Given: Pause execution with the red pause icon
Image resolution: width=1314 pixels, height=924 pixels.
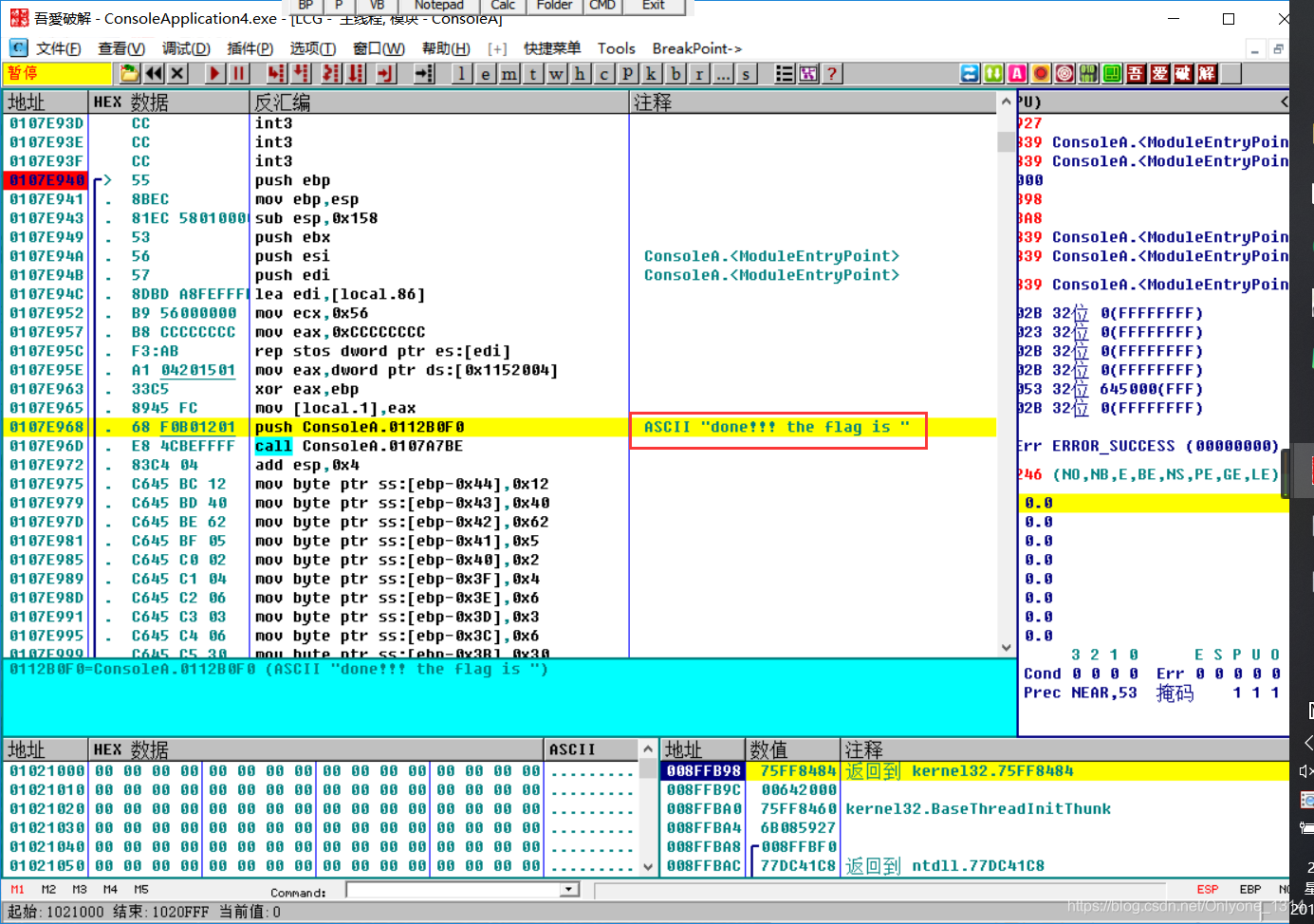Looking at the screenshot, I should click(x=239, y=73).
